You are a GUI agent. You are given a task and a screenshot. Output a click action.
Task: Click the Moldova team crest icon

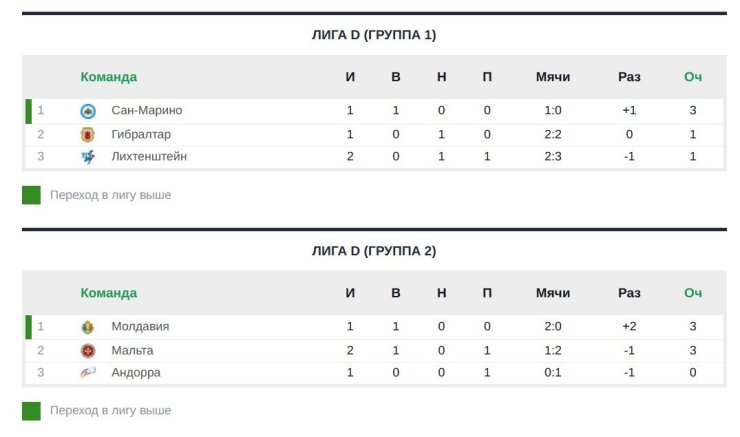click(88, 327)
